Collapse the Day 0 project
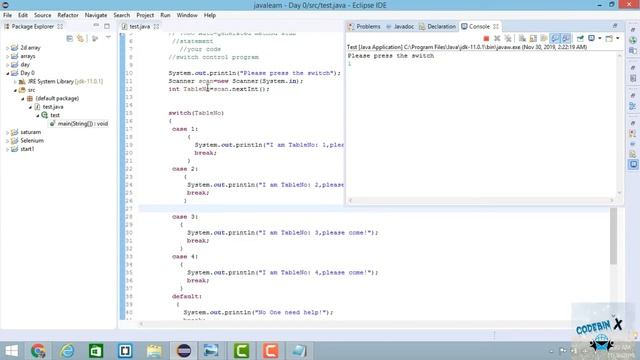640x360 pixels. [x=7, y=73]
